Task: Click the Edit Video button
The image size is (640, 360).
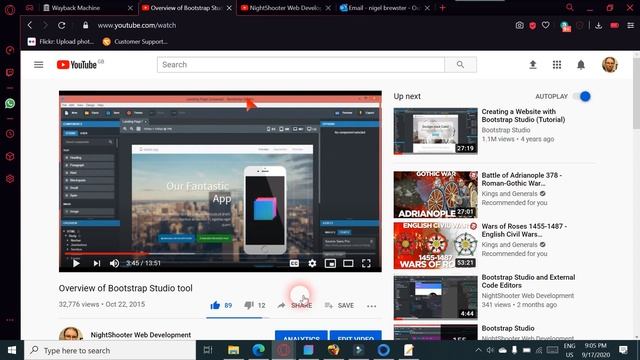Action: pos(356,336)
